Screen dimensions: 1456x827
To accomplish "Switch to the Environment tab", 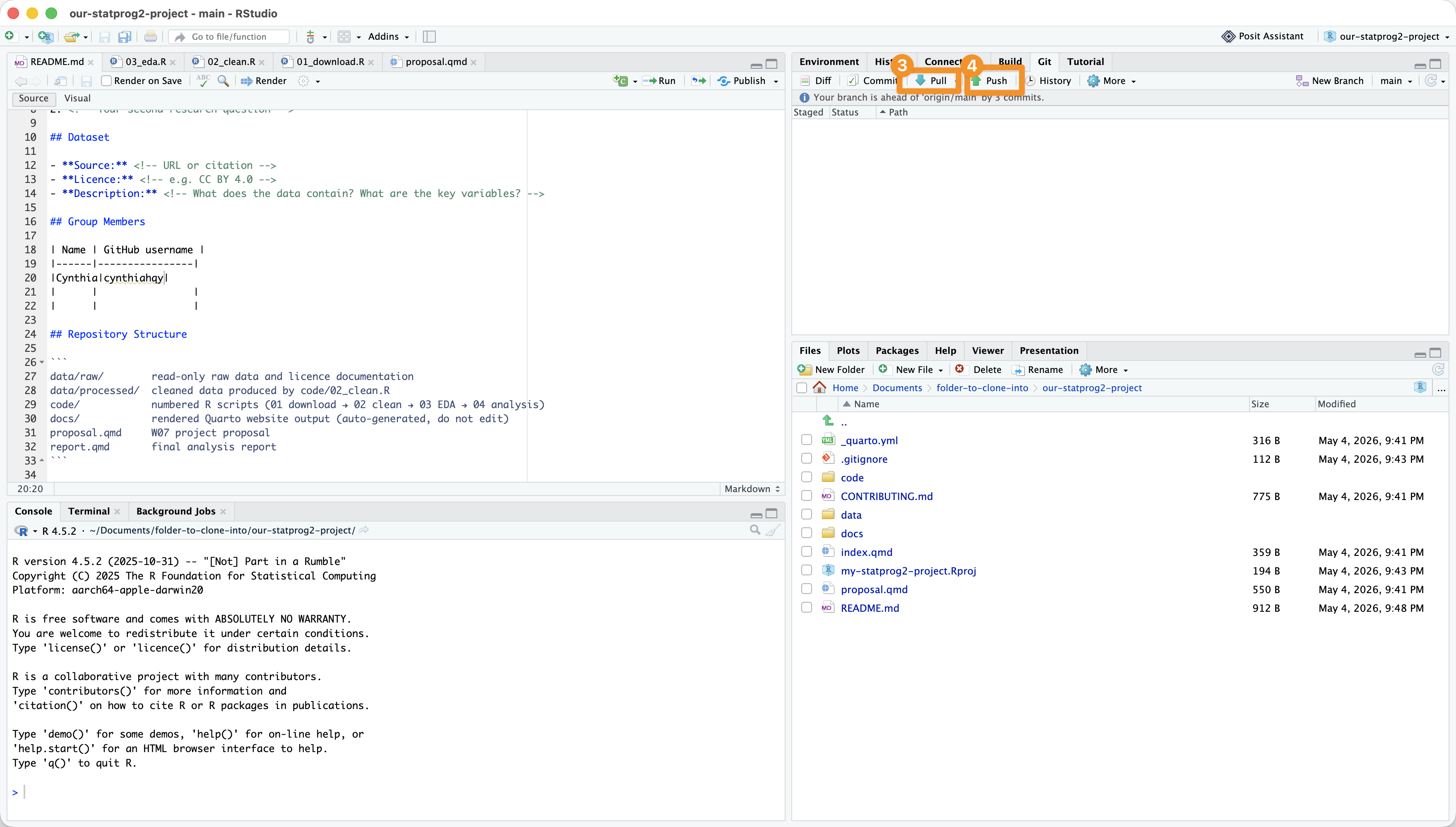I will point(829,61).
